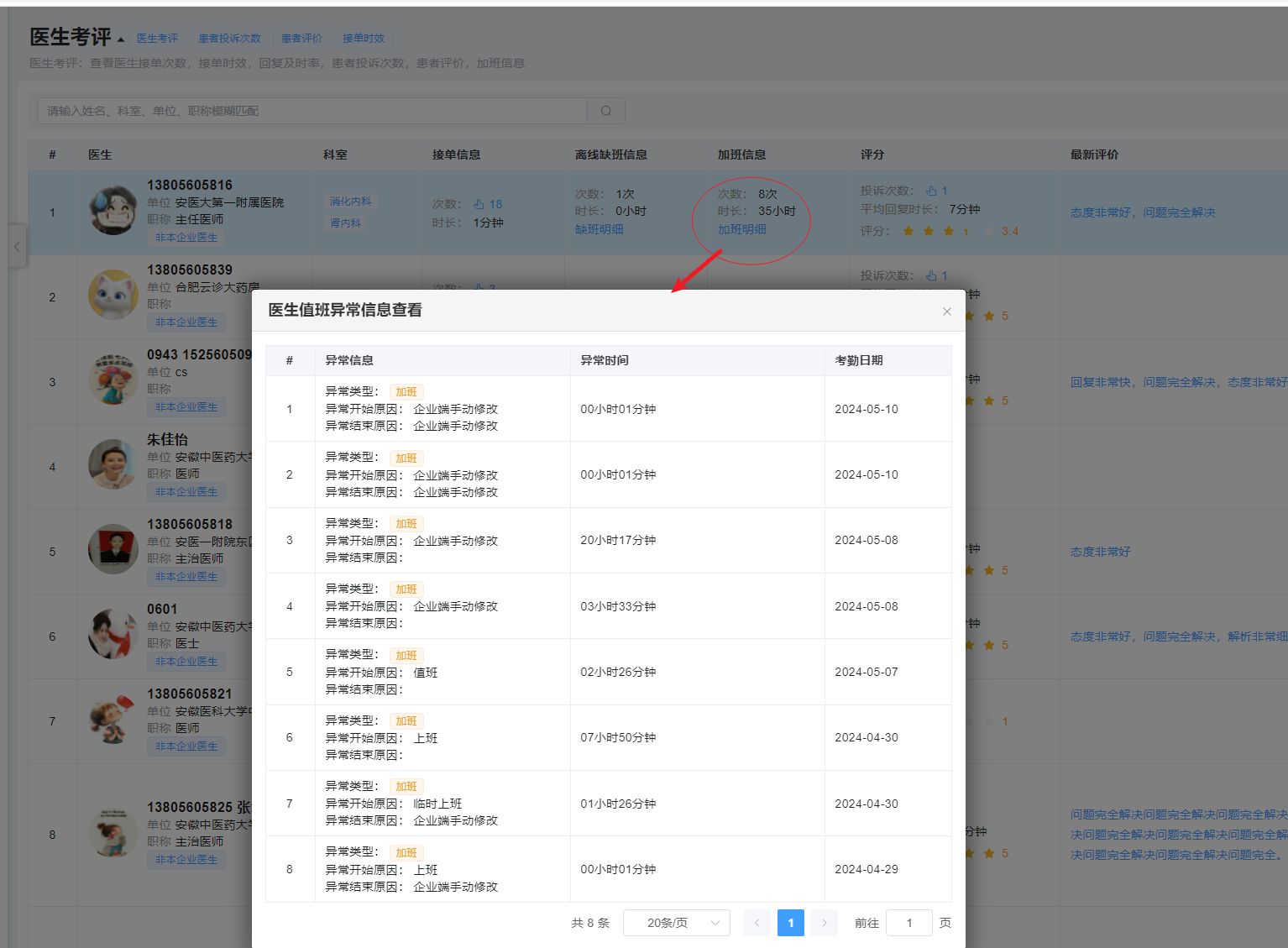Open the 接单时效 tab
1288x948 pixels.
pos(364,39)
